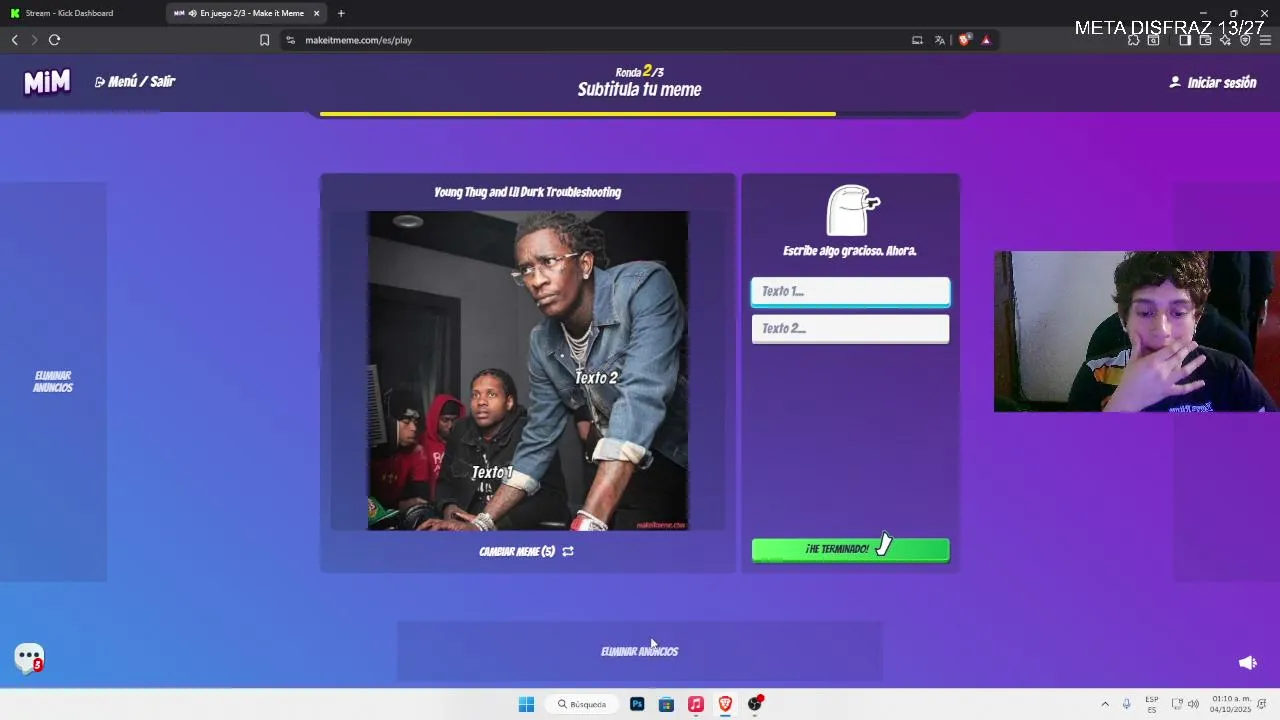1280x720 pixels.
Task: Open OBS Studio taskbar icon
Action: 755,704
